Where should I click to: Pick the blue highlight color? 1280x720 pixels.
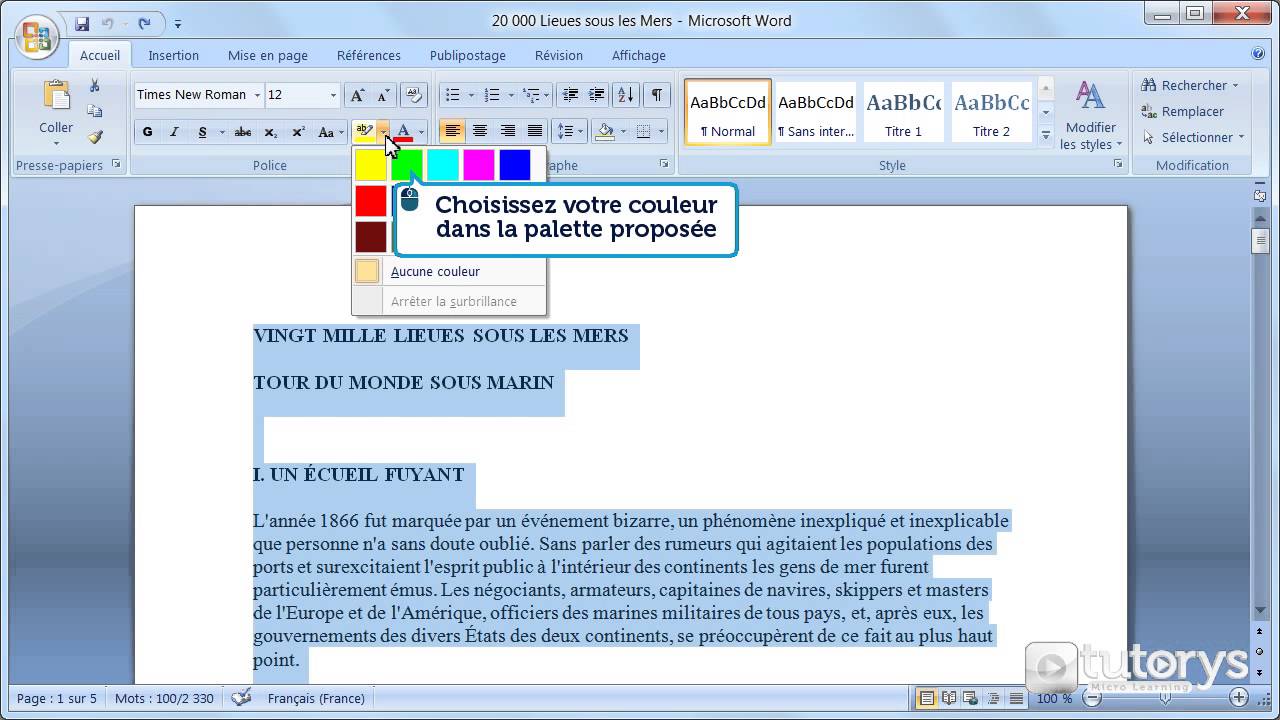pyautogui.click(x=515, y=165)
